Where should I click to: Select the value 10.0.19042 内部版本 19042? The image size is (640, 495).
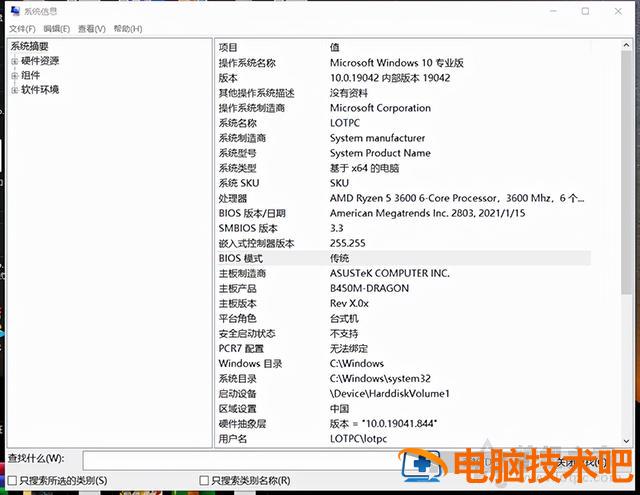[390, 78]
